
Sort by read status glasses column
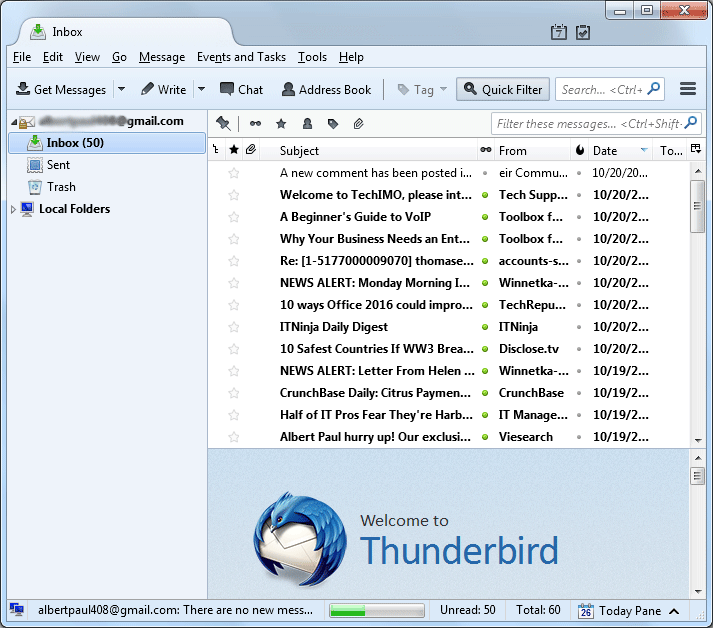tap(486, 150)
